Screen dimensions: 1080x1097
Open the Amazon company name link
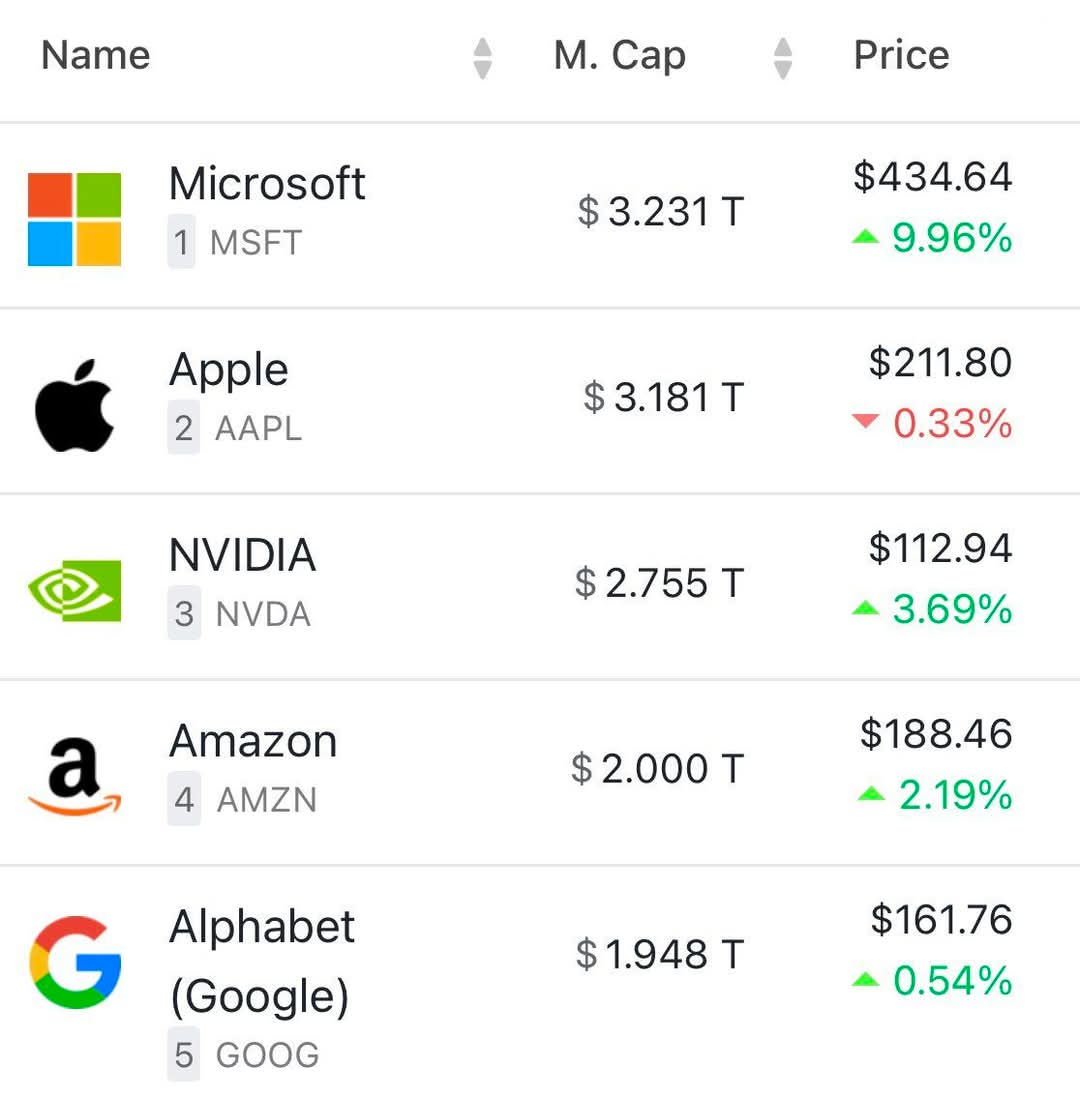tap(253, 741)
